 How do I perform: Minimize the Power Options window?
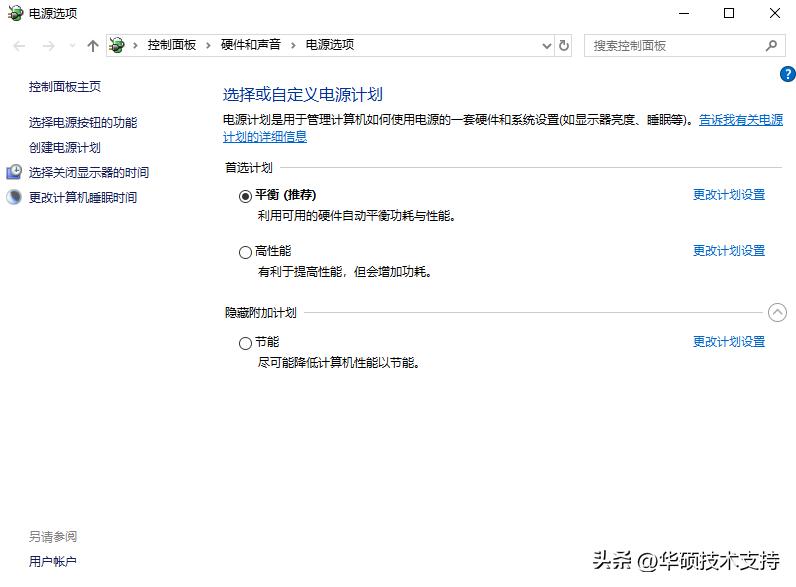click(x=684, y=13)
